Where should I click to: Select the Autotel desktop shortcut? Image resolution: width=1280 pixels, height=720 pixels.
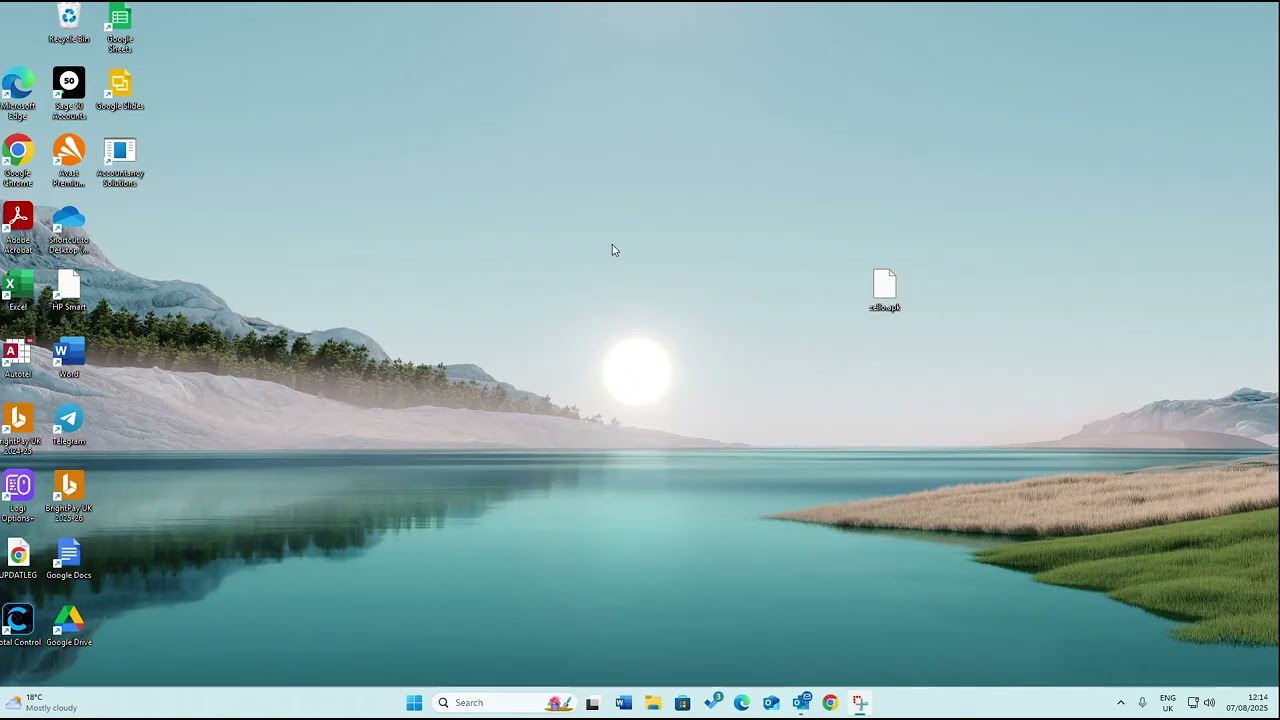18,357
